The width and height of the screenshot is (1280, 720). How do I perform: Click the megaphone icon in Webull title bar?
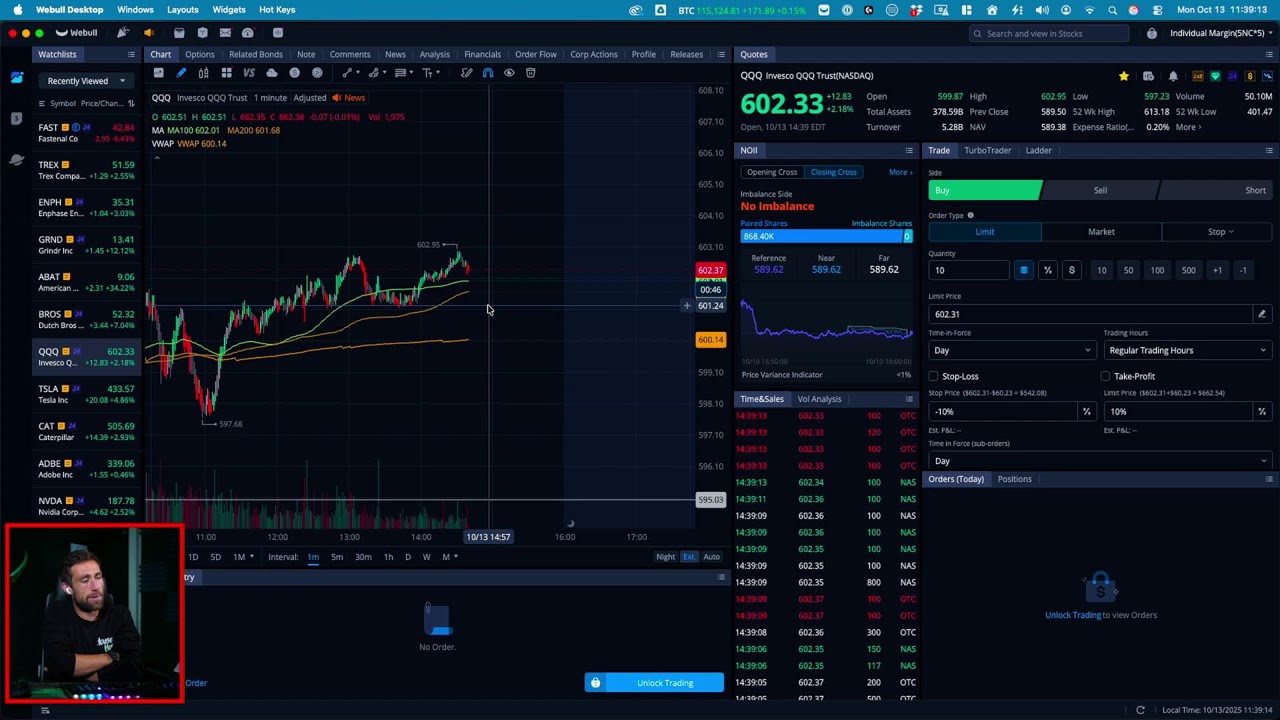[x=148, y=33]
